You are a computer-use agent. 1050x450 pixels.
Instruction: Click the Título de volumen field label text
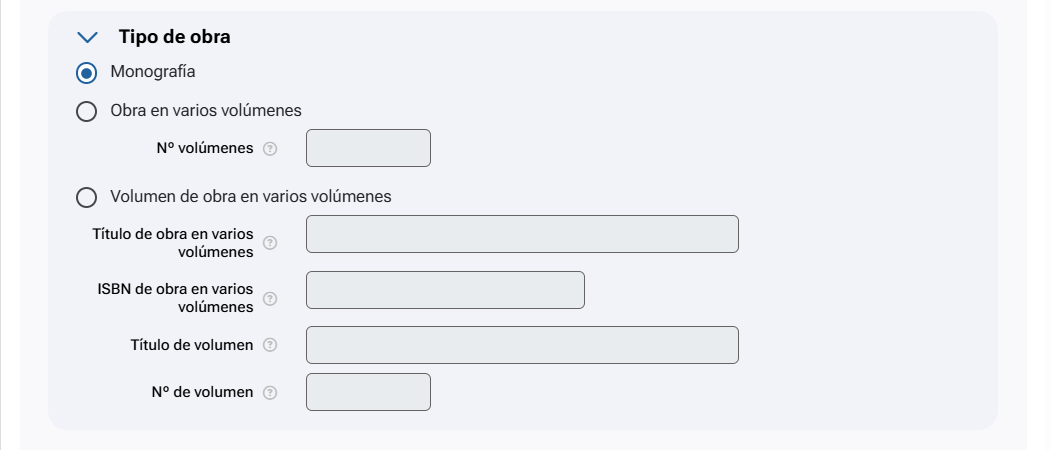tap(192, 345)
